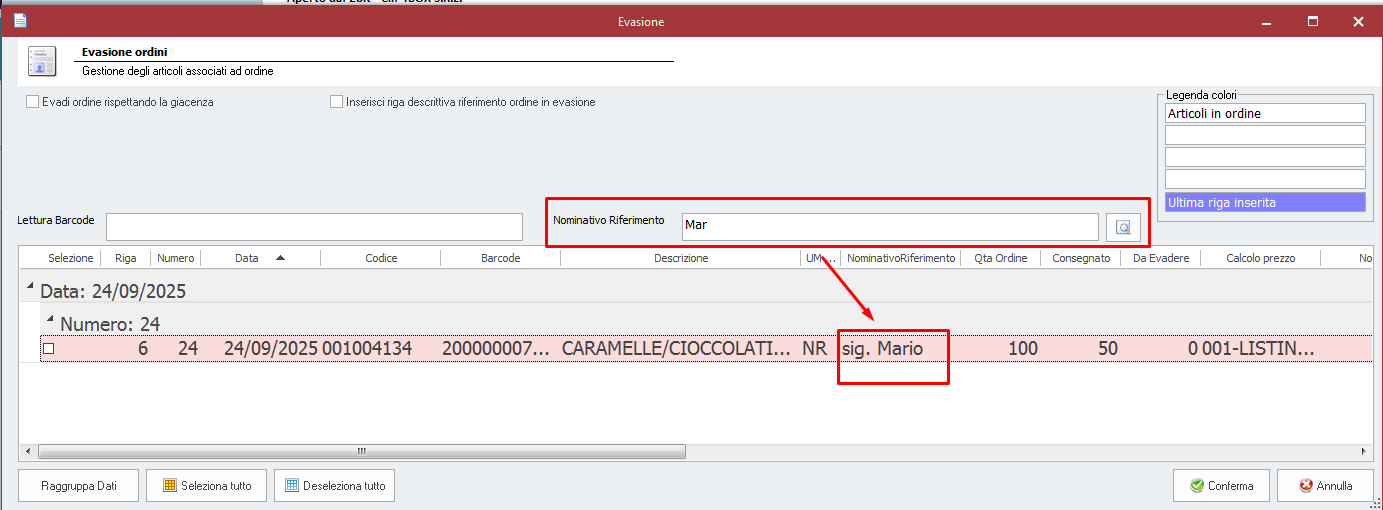Viewport: 1383px width, 510px height.
Task: Click the search icon beside Nominativo Riferimento
Action: tap(1123, 227)
